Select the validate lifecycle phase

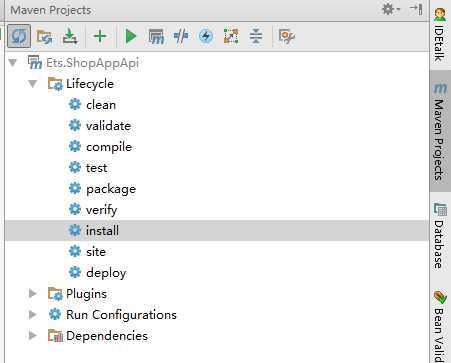108,126
